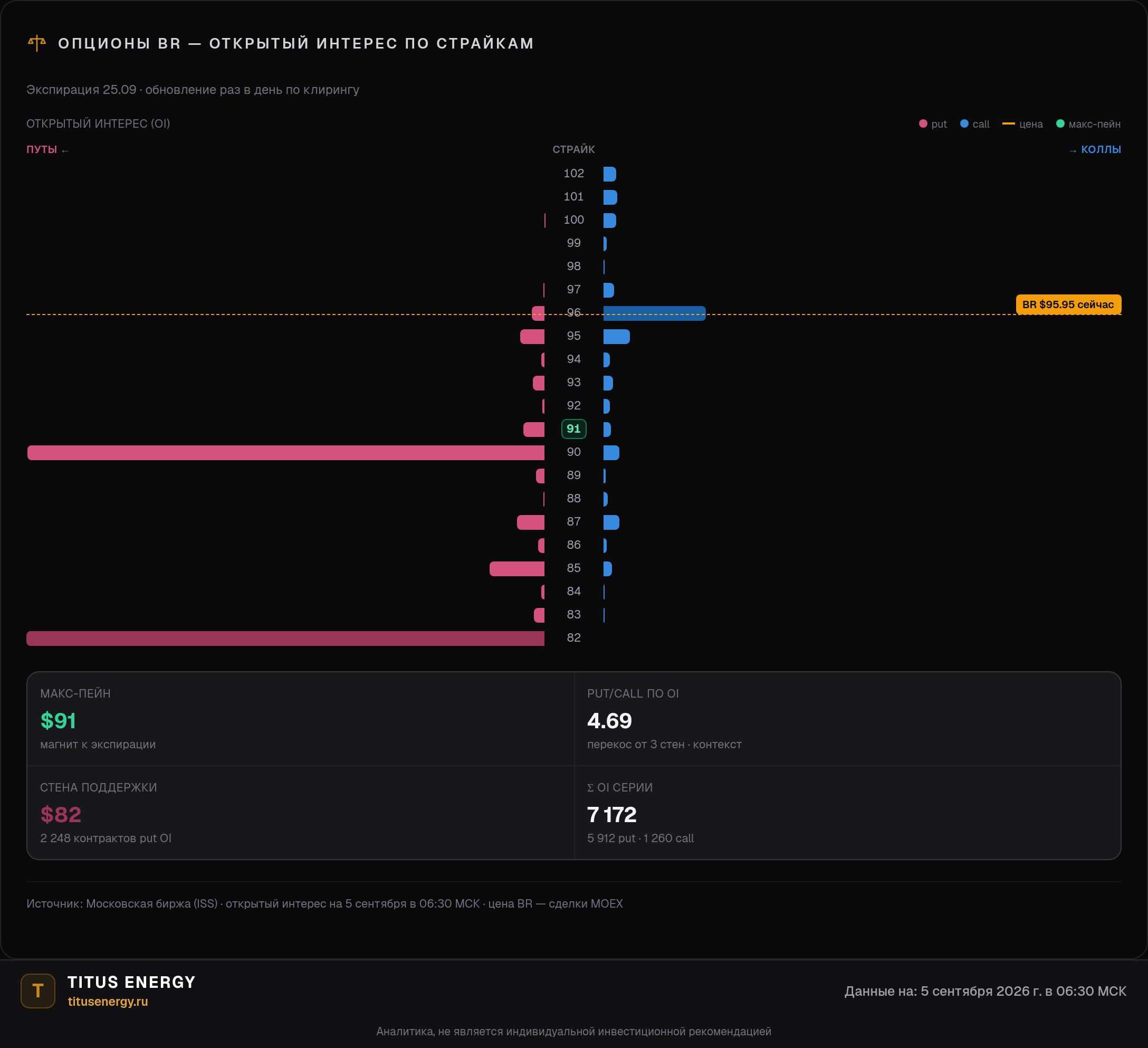Click the pink put legend dot
This screenshot has width=1148, height=1048.
point(923,123)
